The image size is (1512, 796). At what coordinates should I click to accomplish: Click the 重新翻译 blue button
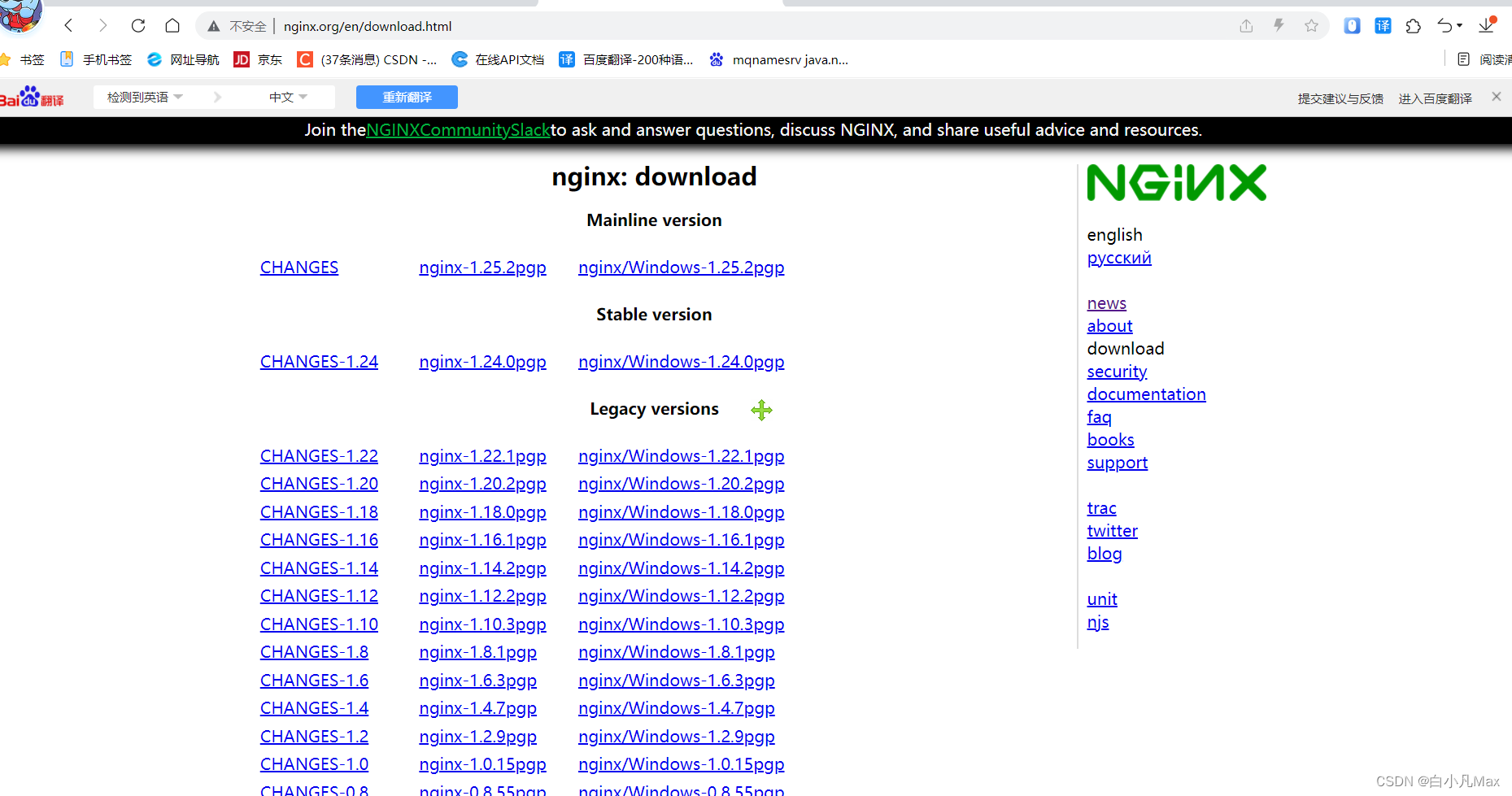[407, 97]
